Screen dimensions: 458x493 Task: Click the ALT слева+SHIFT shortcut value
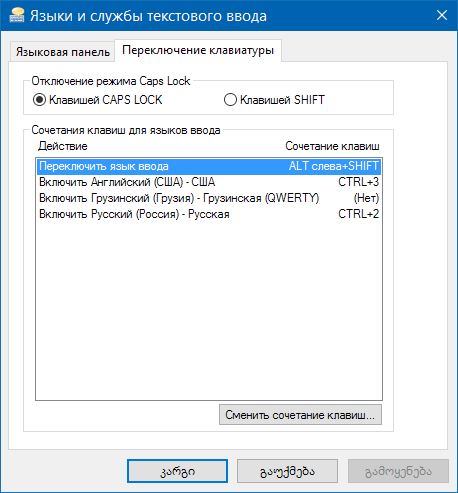pos(334,166)
